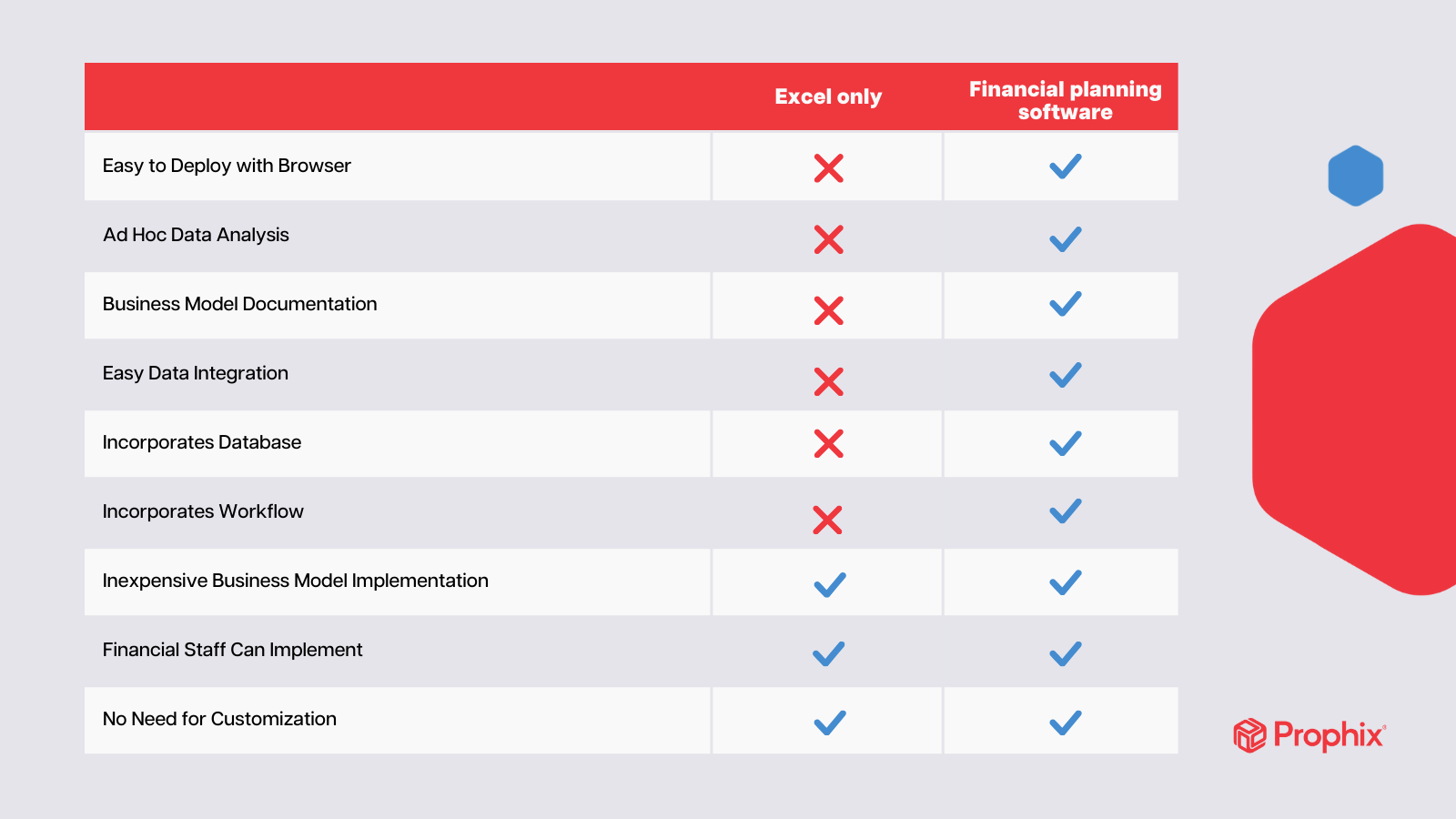Viewport: 1456px width, 819px height.
Task: Click software checkmark for Ad Hoc Data Analysis
Action: click(x=1065, y=239)
